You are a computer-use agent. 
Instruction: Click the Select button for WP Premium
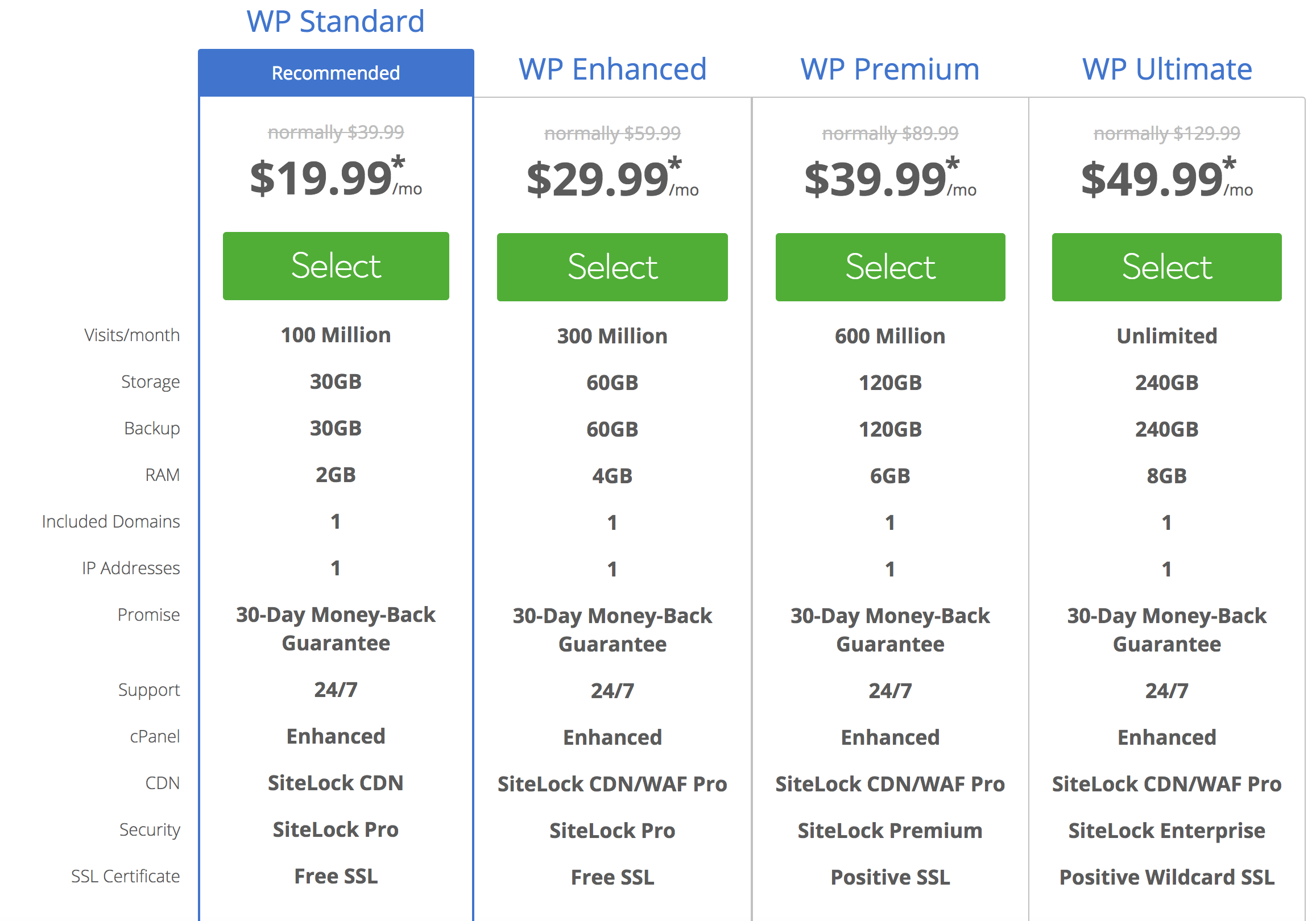[x=889, y=265]
